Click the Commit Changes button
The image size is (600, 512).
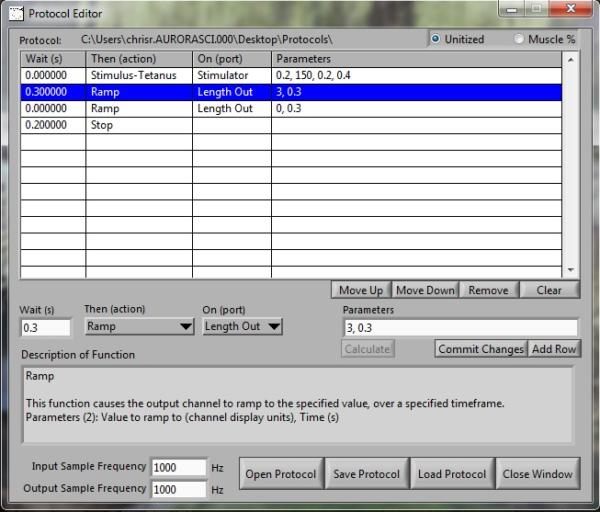tap(481, 349)
